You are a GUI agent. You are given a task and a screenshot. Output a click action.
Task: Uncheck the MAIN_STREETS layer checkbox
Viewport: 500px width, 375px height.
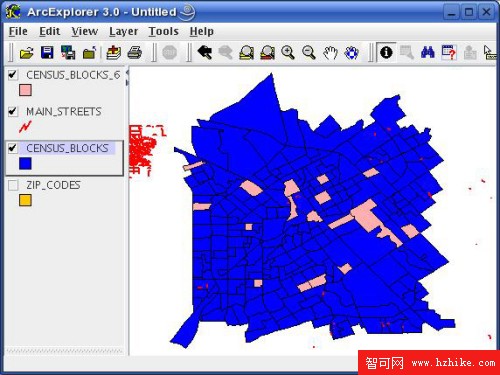[13, 111]
